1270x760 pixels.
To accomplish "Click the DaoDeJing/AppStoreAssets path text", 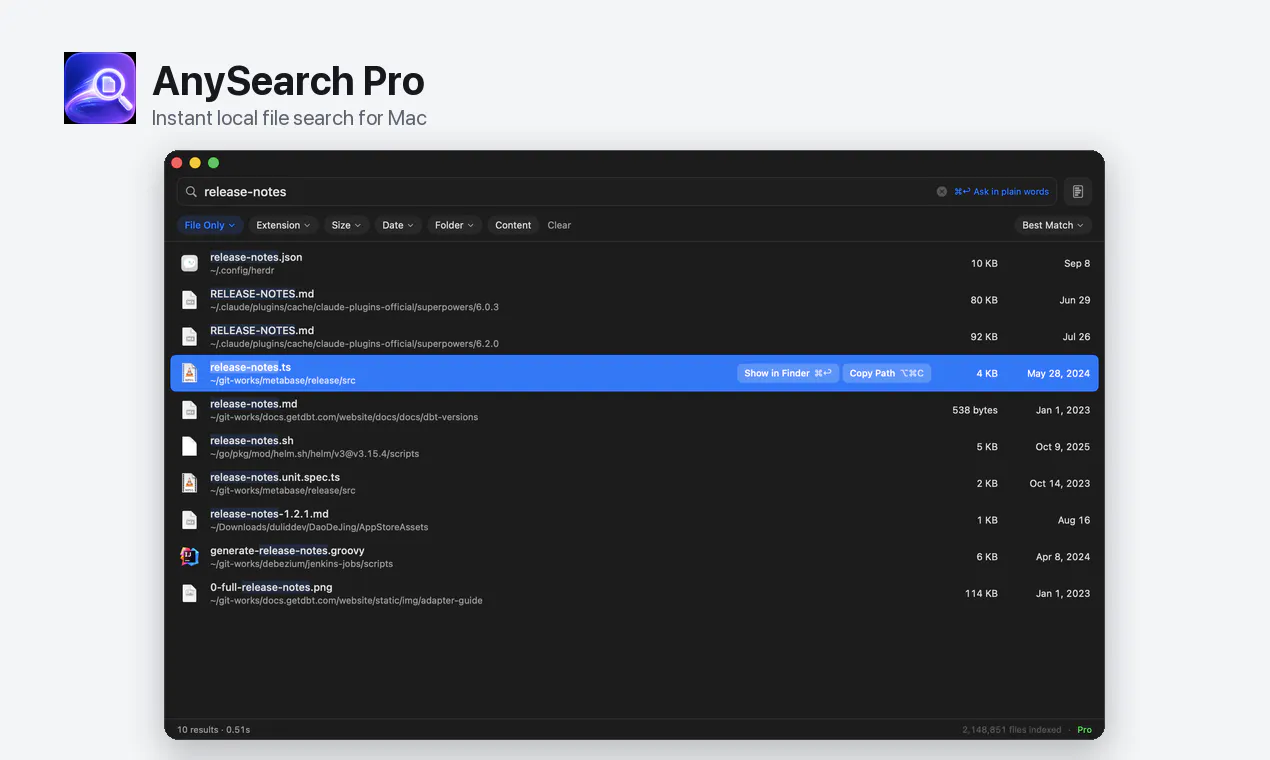I will [319, 527].
